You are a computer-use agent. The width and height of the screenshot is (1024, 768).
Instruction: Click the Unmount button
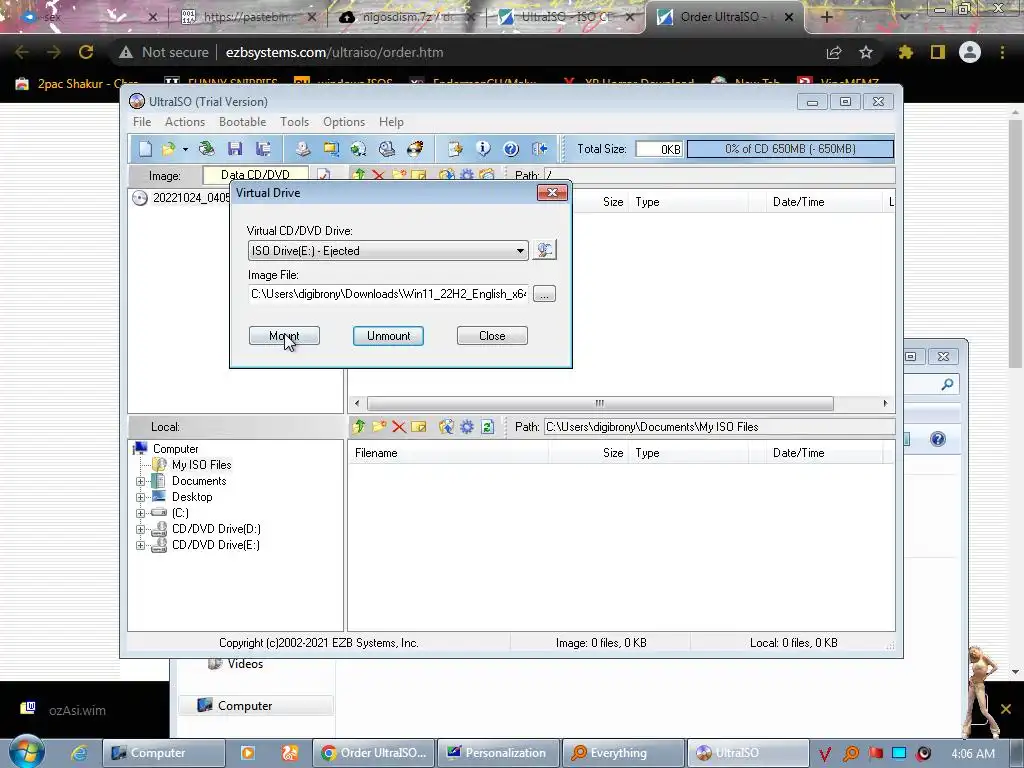coord(388,336)
